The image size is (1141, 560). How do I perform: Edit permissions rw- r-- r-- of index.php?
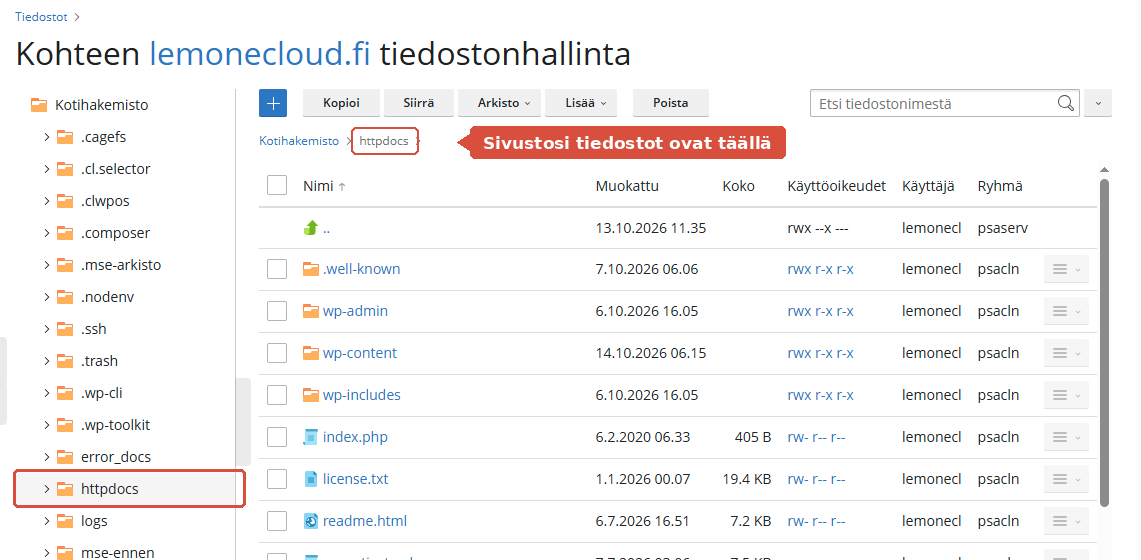click(x=816, y=437)
